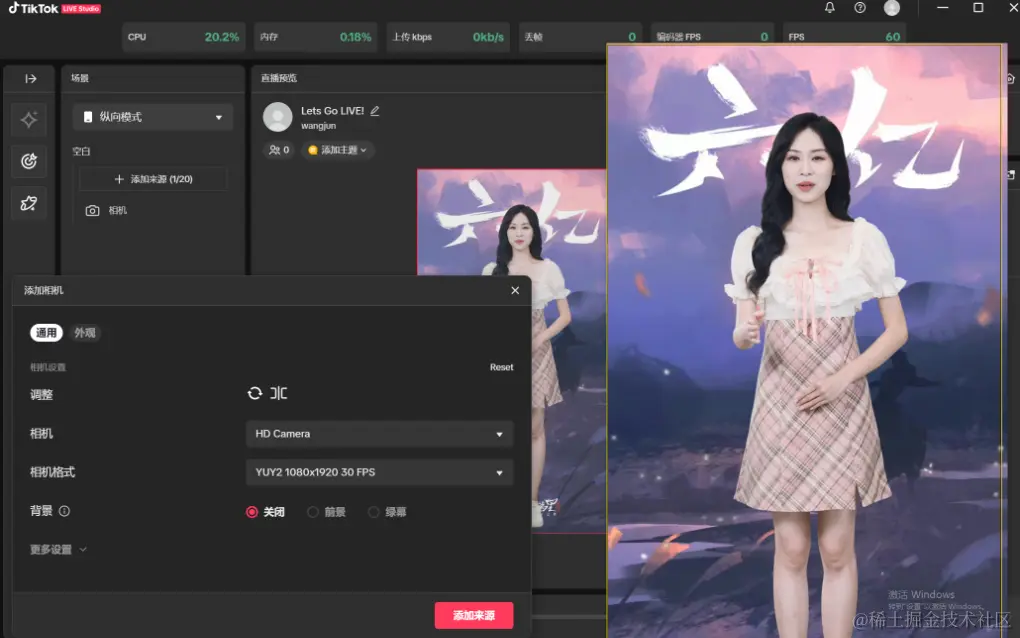Screen dimensions: 1020x638
Task: Click the 上传 kbps 0kb/s stat
Action: tap(448, 37)
